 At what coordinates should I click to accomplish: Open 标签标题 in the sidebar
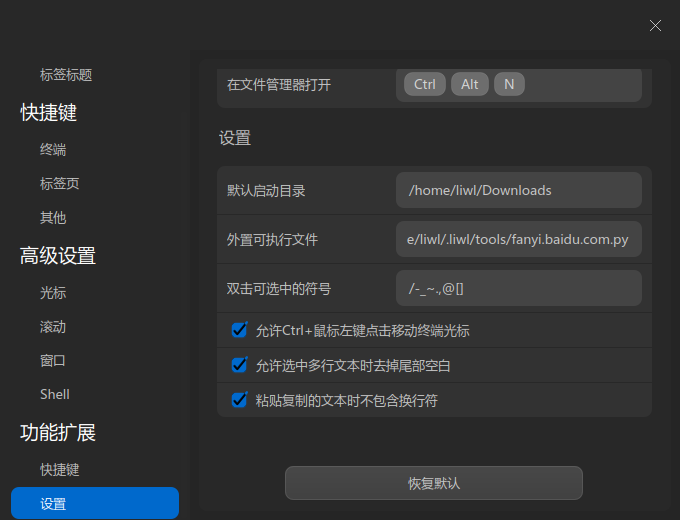pyautogui.click(x=66, y=75)
